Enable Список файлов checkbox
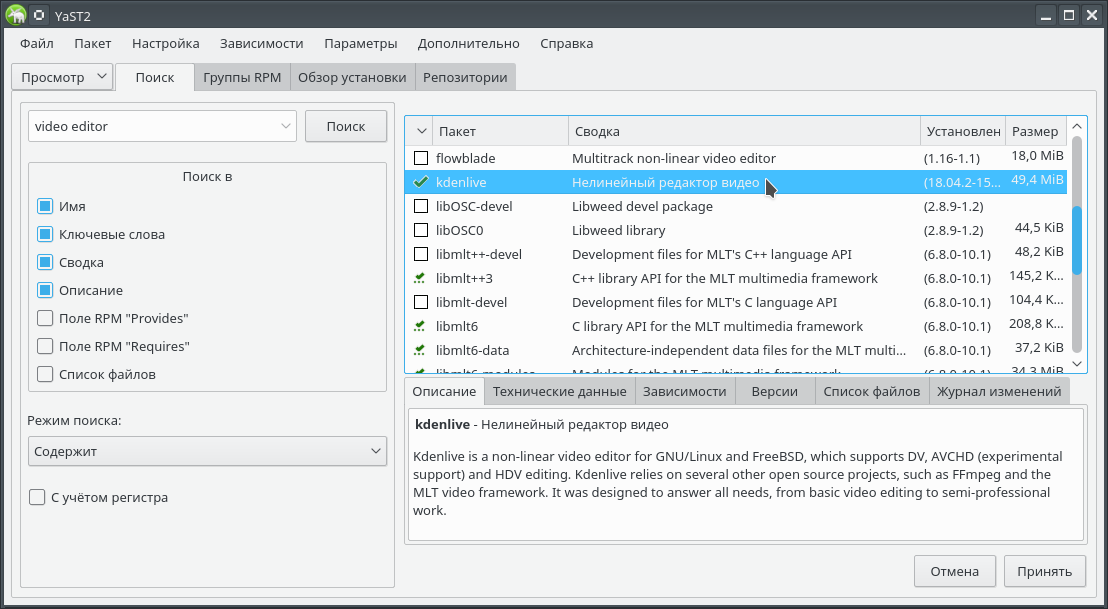 45,374
